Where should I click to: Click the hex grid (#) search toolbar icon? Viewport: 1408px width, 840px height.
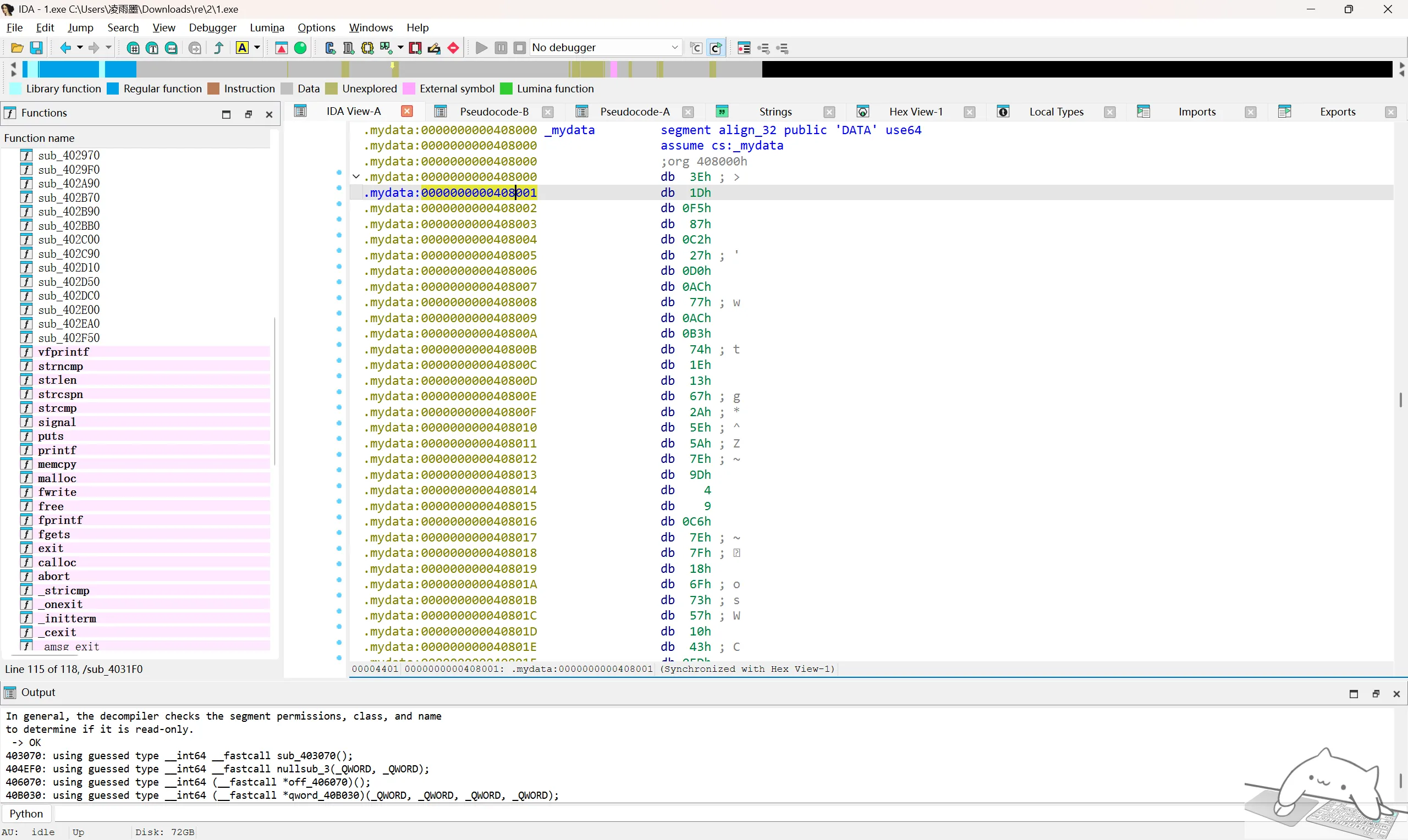click(133, 48)
